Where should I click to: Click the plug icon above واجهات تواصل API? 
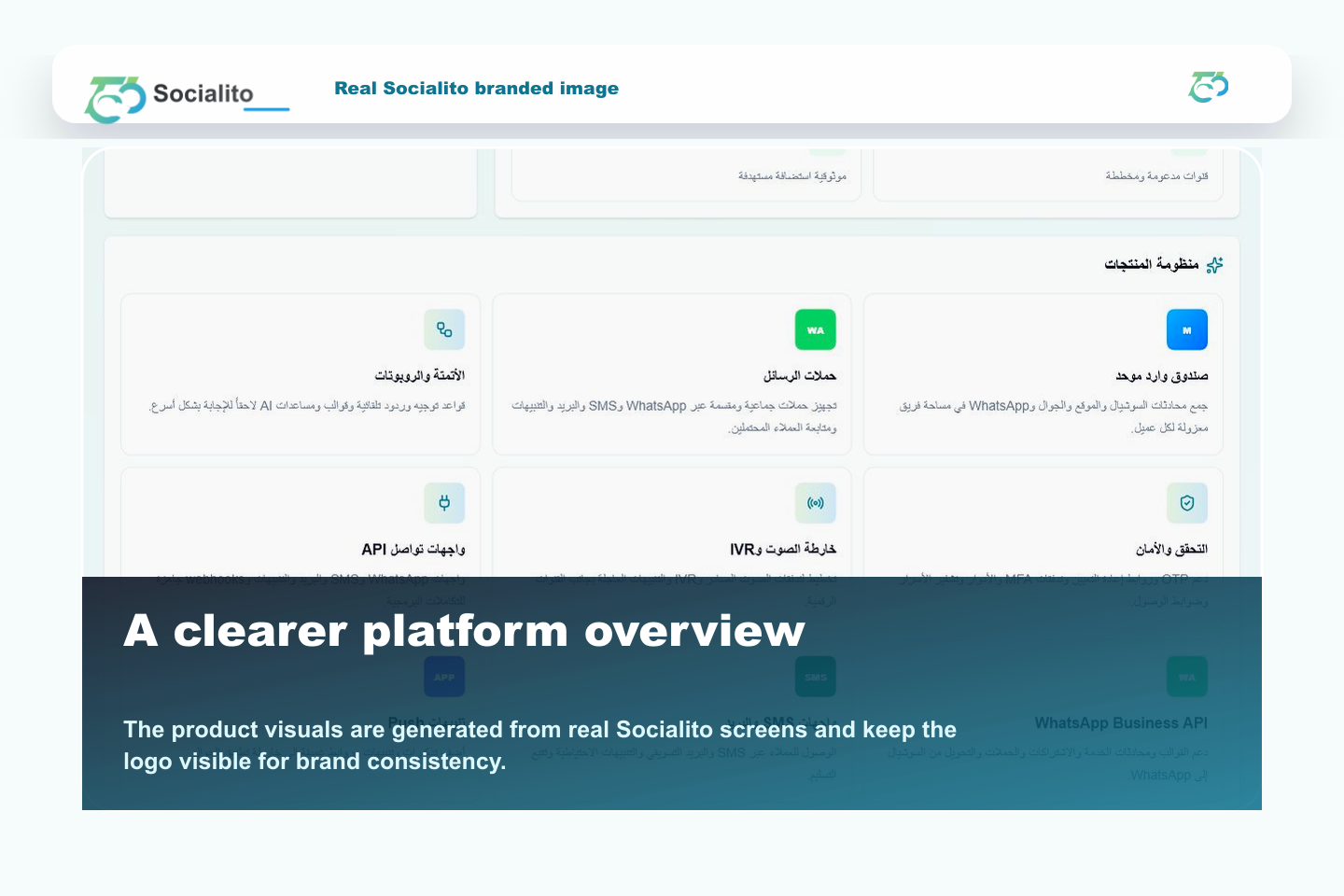[x=444, y=503]
